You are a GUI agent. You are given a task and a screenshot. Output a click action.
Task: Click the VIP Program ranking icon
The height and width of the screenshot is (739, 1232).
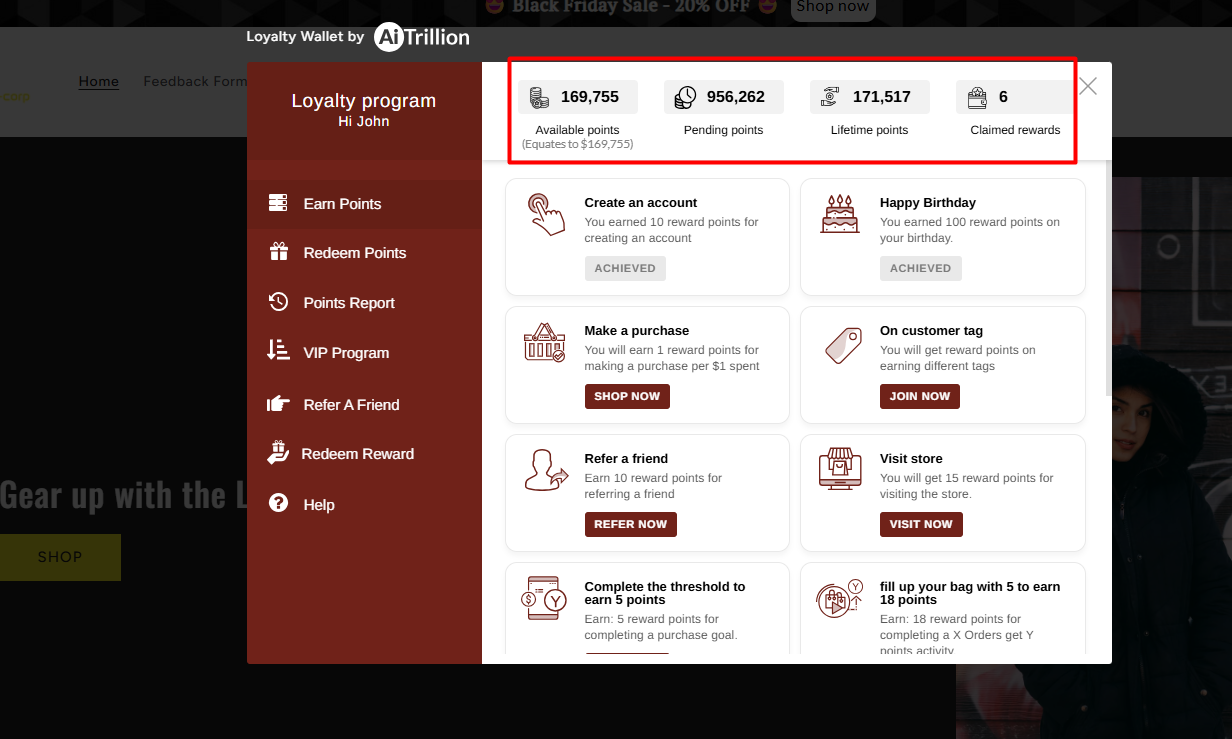tap(278, 351)
